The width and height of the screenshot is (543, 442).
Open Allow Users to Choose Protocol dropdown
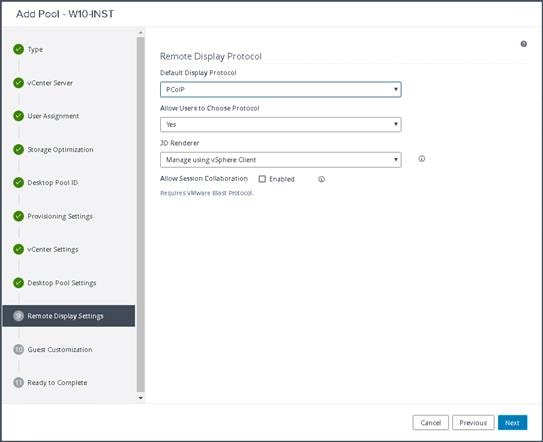pos(281,124)
